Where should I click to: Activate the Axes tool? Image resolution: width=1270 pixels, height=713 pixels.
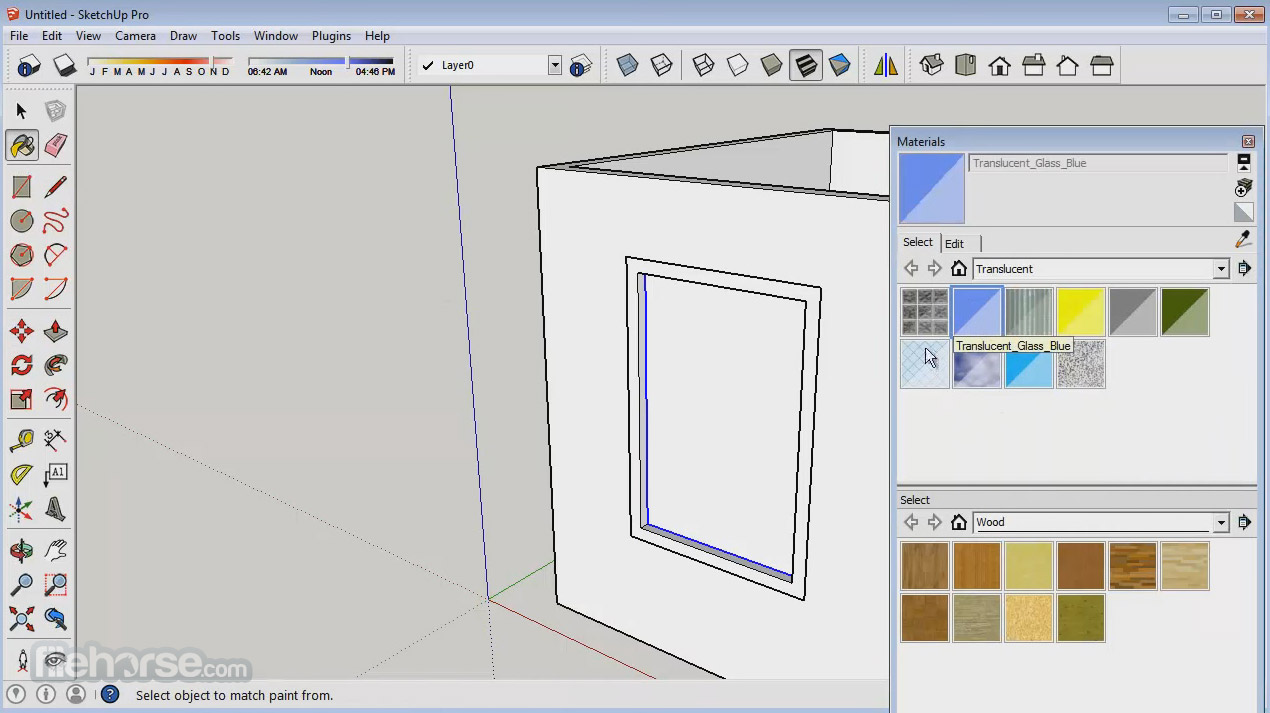[21, 510]
